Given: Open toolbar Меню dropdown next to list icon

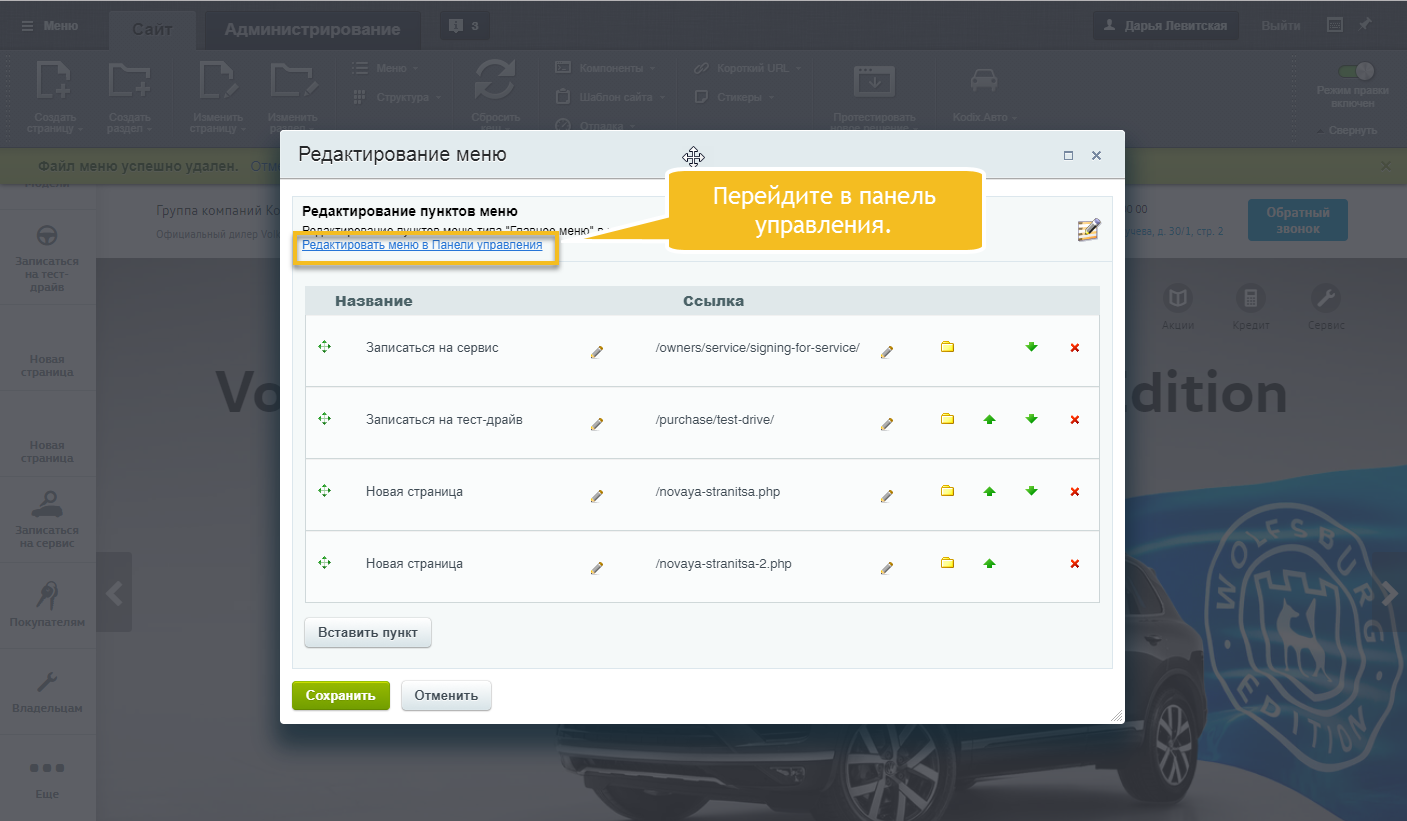Looking at the screenshot, I should click(386, 68).
